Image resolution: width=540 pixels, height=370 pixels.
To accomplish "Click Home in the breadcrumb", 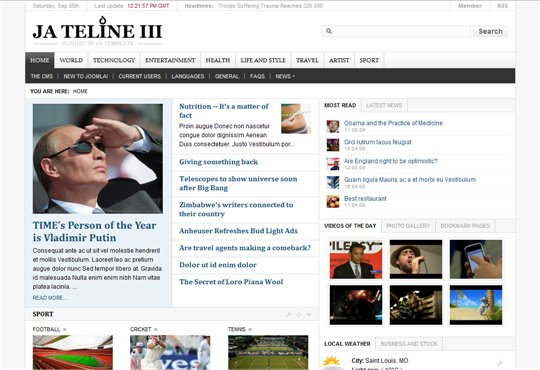I will pos(80,91).
